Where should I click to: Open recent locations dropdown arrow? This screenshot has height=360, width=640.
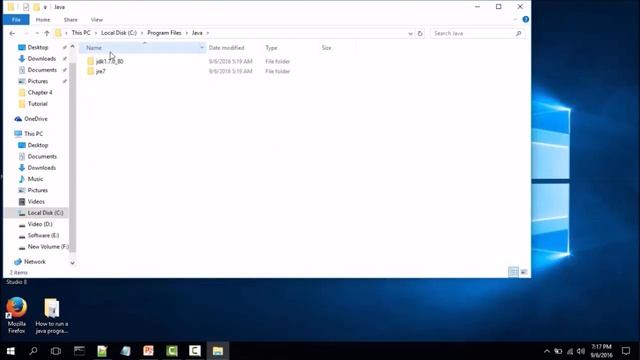[37, 33]
